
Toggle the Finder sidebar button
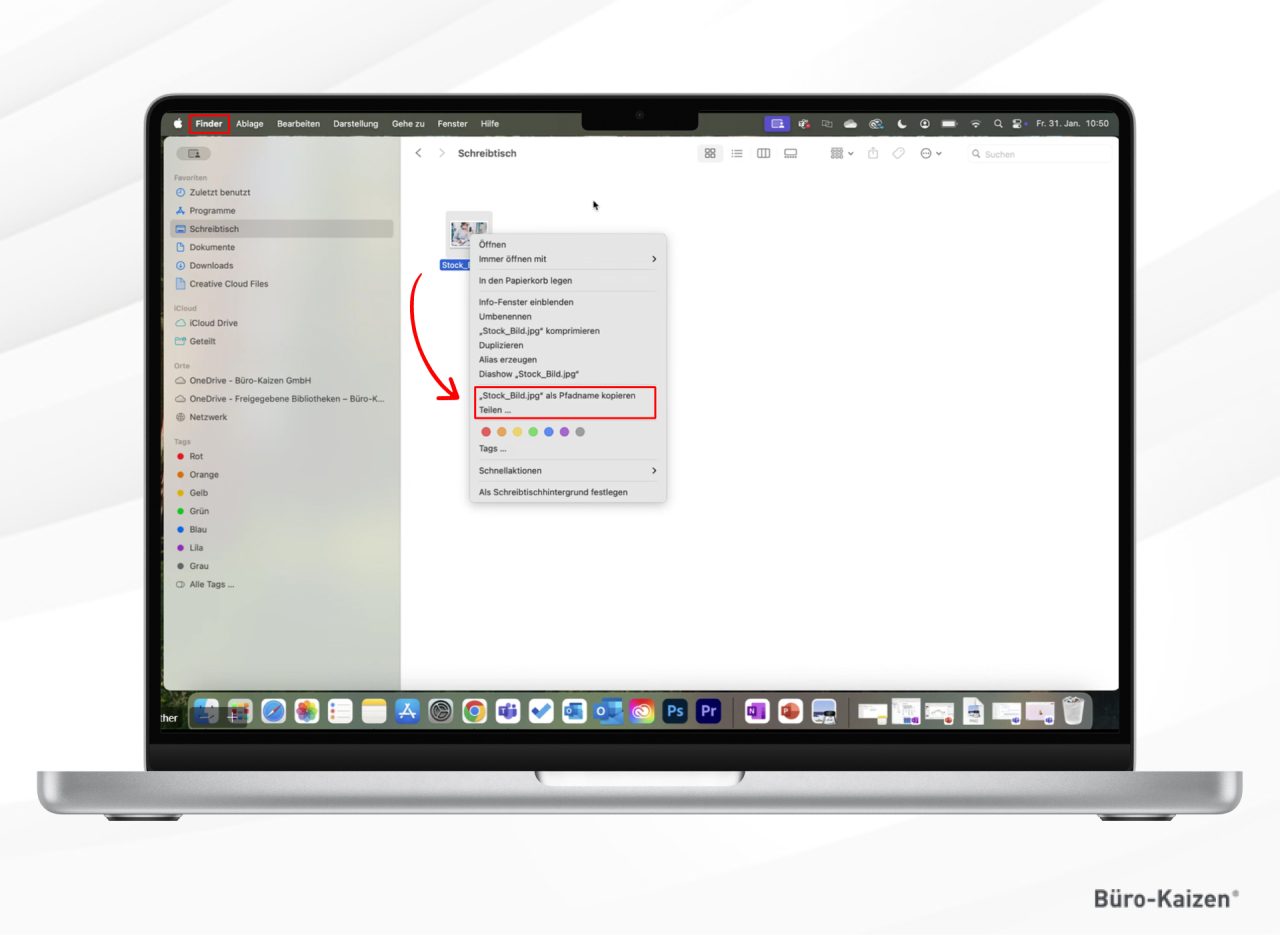(193, 154)
